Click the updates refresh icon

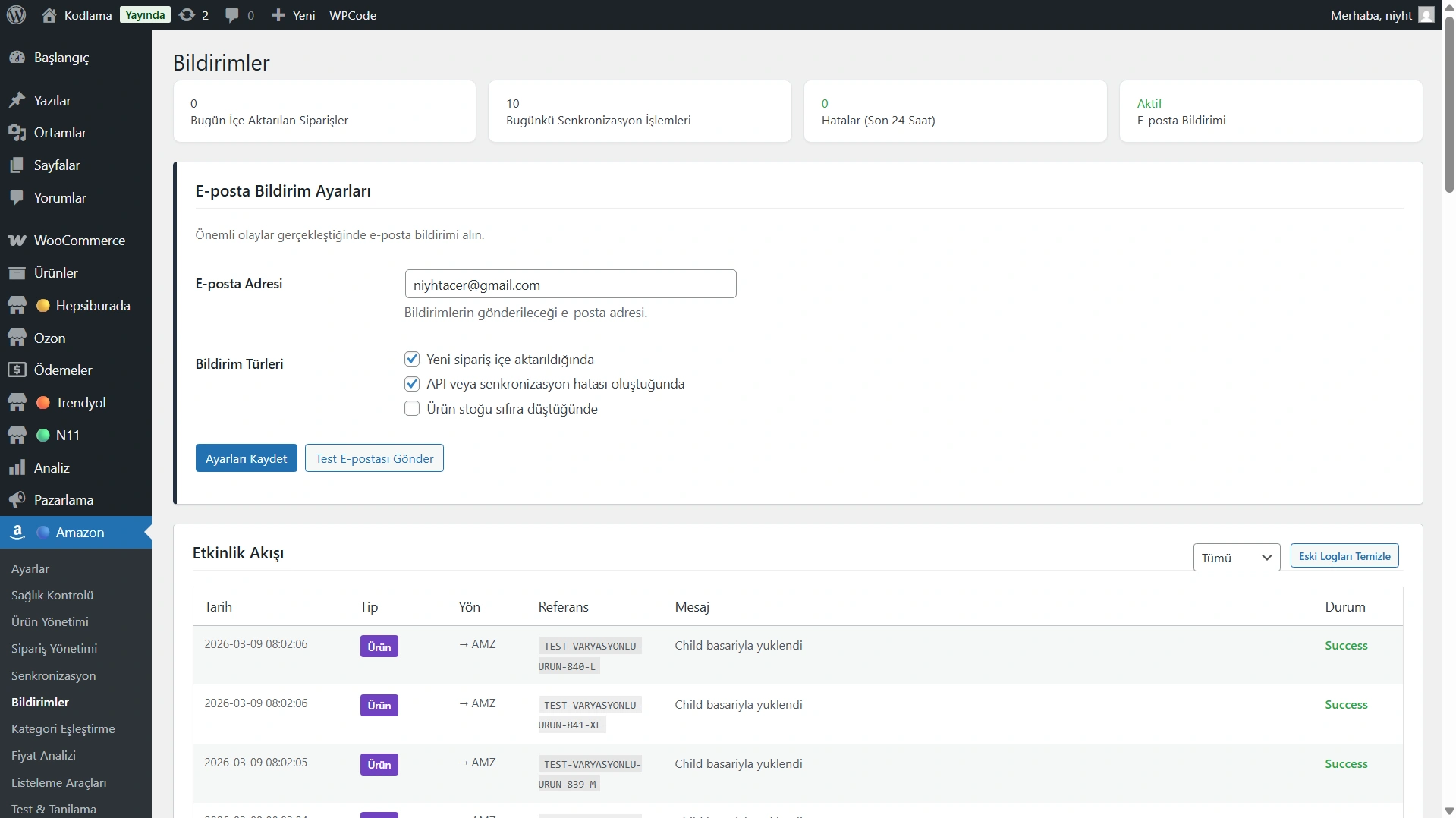187,15
